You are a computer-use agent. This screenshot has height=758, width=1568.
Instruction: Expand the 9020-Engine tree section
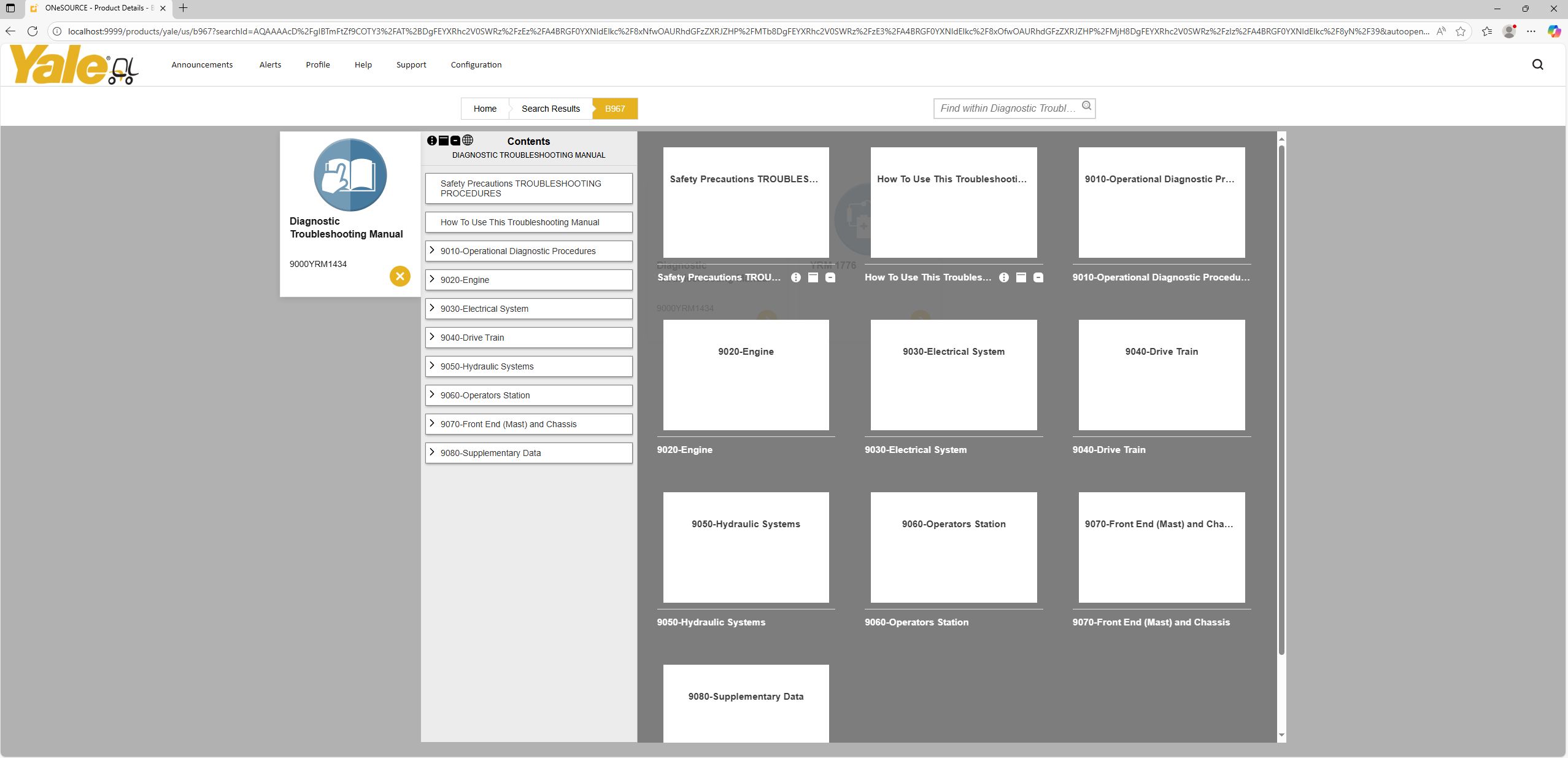pos(432,279)
